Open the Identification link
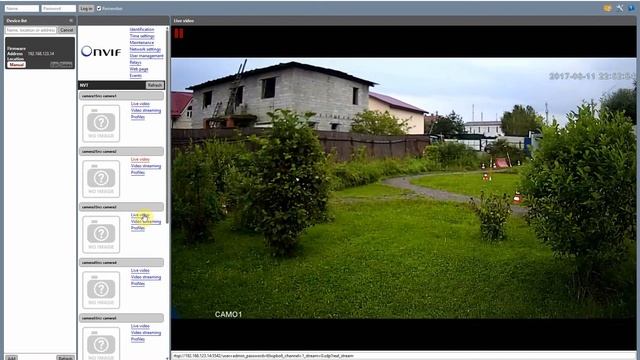 coord(142,29)
